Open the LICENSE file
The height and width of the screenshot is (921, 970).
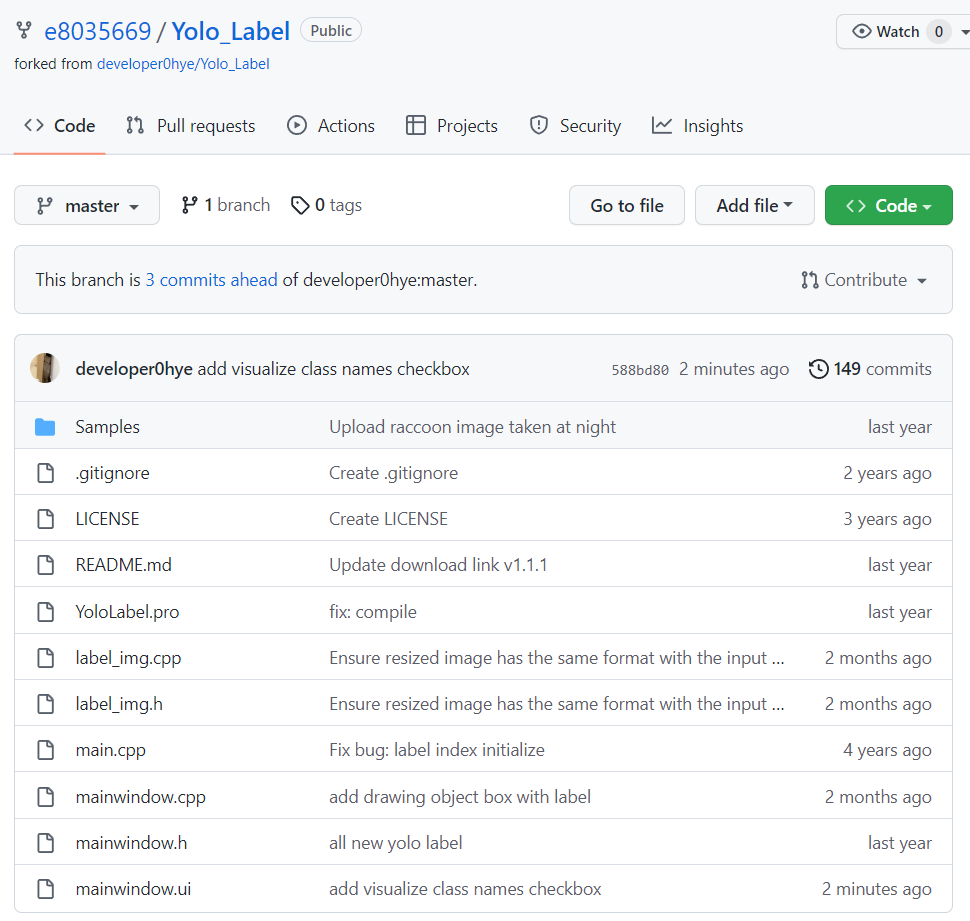click(107, 518)
